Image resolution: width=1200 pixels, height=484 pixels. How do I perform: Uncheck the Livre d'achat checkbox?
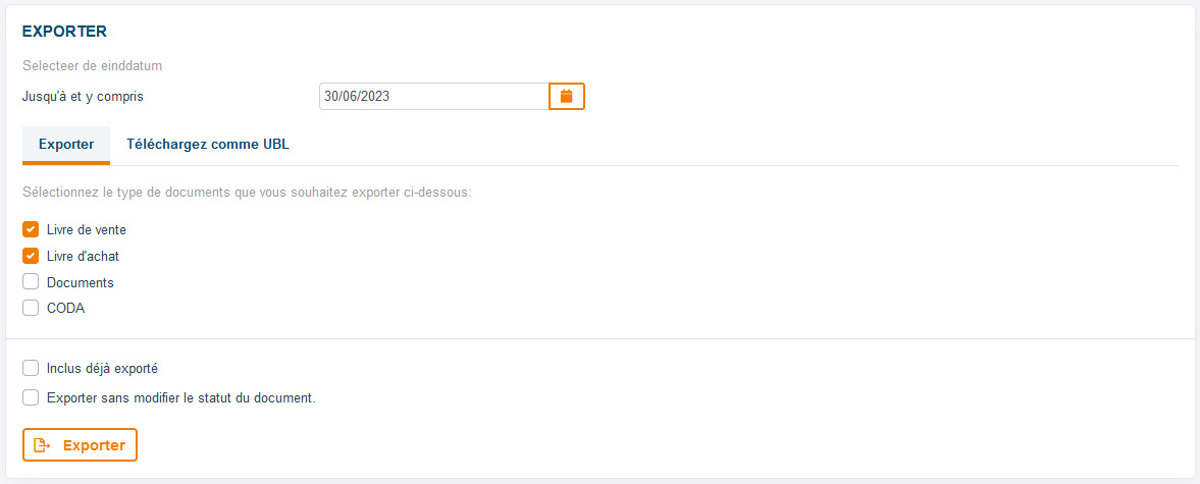pos(30,256)
